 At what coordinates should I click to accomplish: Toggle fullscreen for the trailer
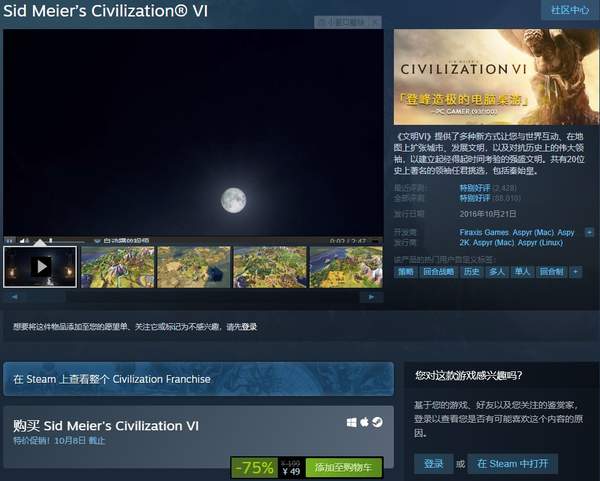(x=375, y=241)
